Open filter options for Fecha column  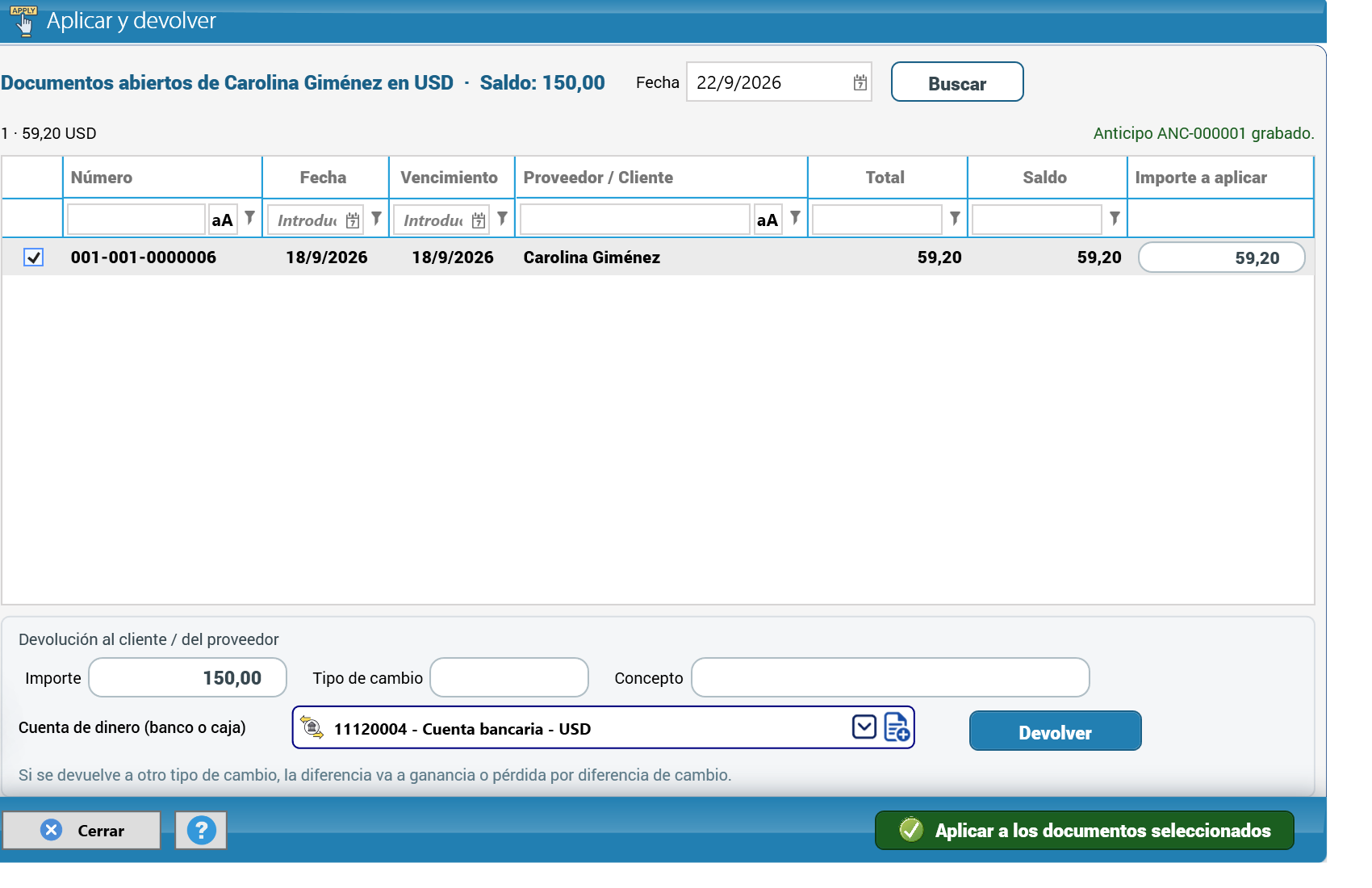(376, 218)
